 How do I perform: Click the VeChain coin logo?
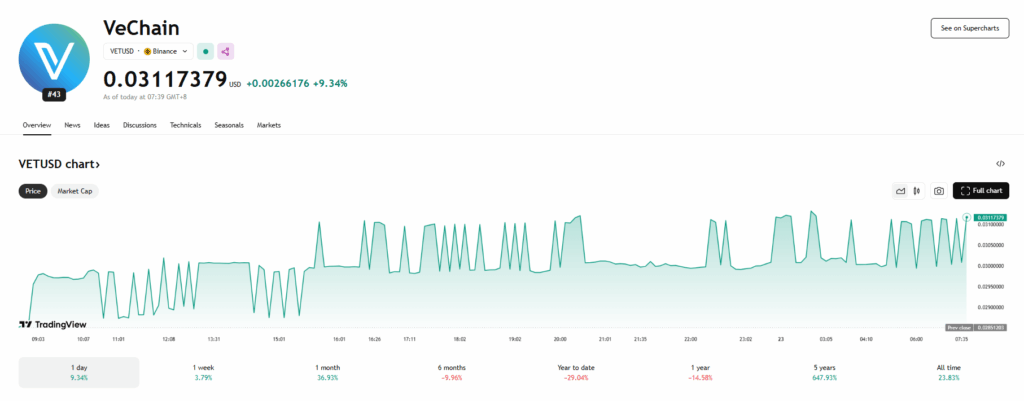pyautogui.click(x=54, y=57)
